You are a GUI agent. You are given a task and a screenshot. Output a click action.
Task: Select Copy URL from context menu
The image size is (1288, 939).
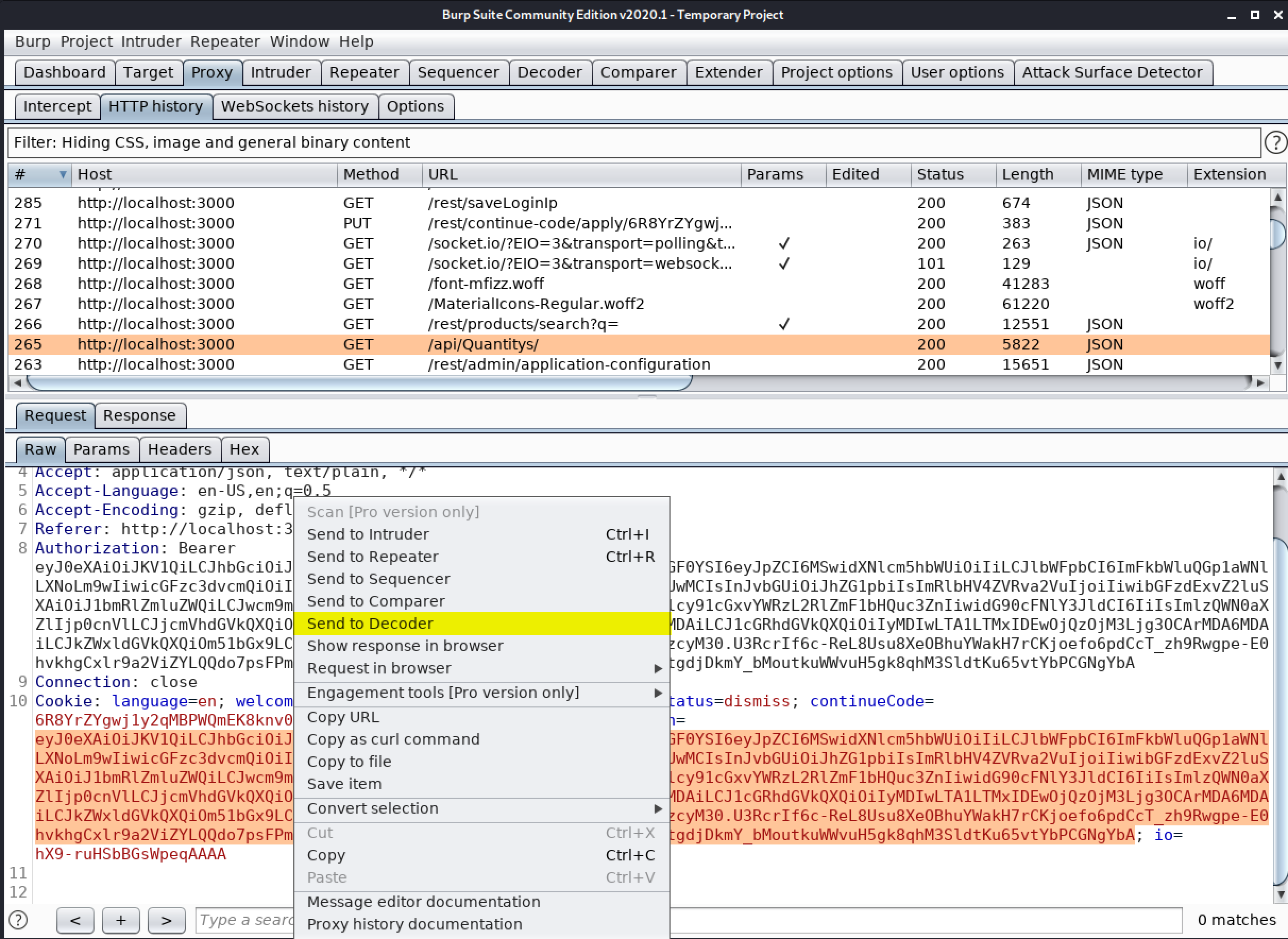[481, 718]
